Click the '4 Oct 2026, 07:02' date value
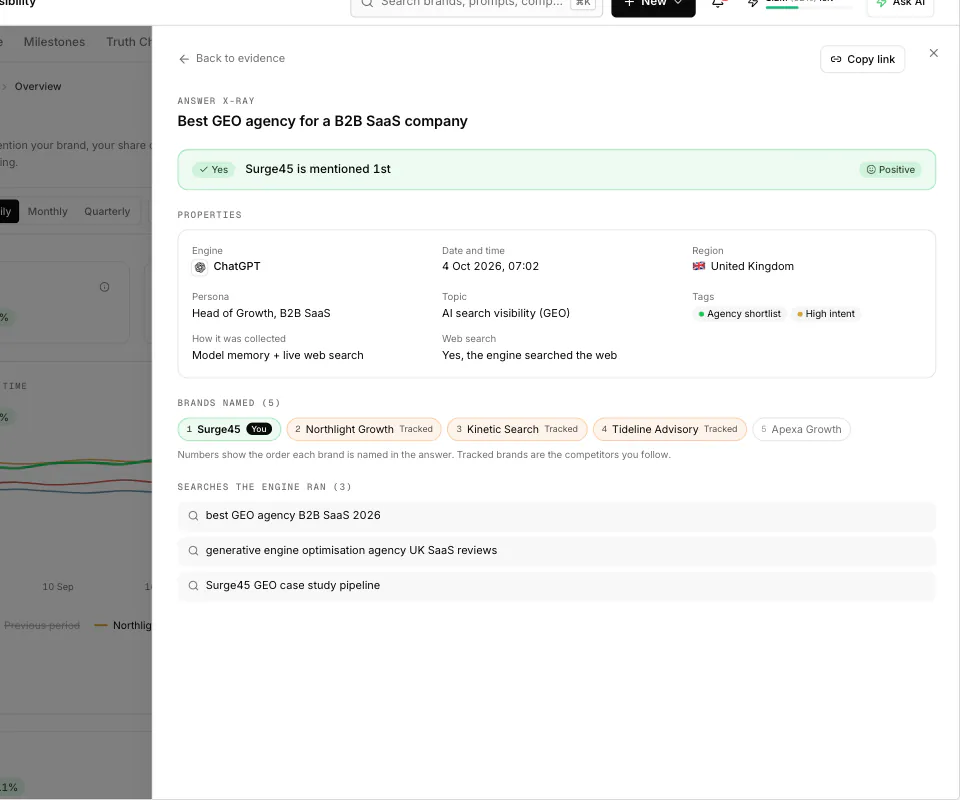 tap(490, 267)
